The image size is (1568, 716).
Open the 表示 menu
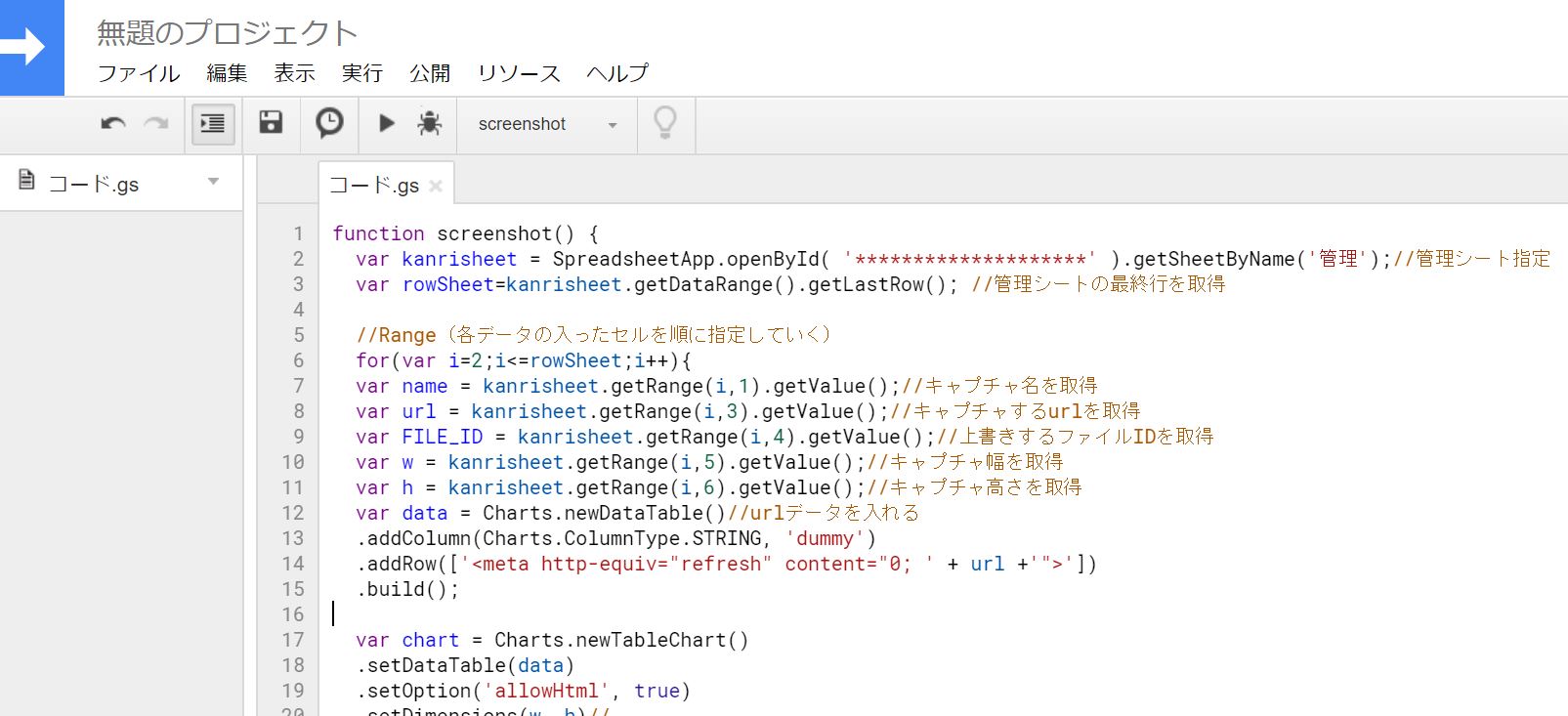[x=294, y=73]
